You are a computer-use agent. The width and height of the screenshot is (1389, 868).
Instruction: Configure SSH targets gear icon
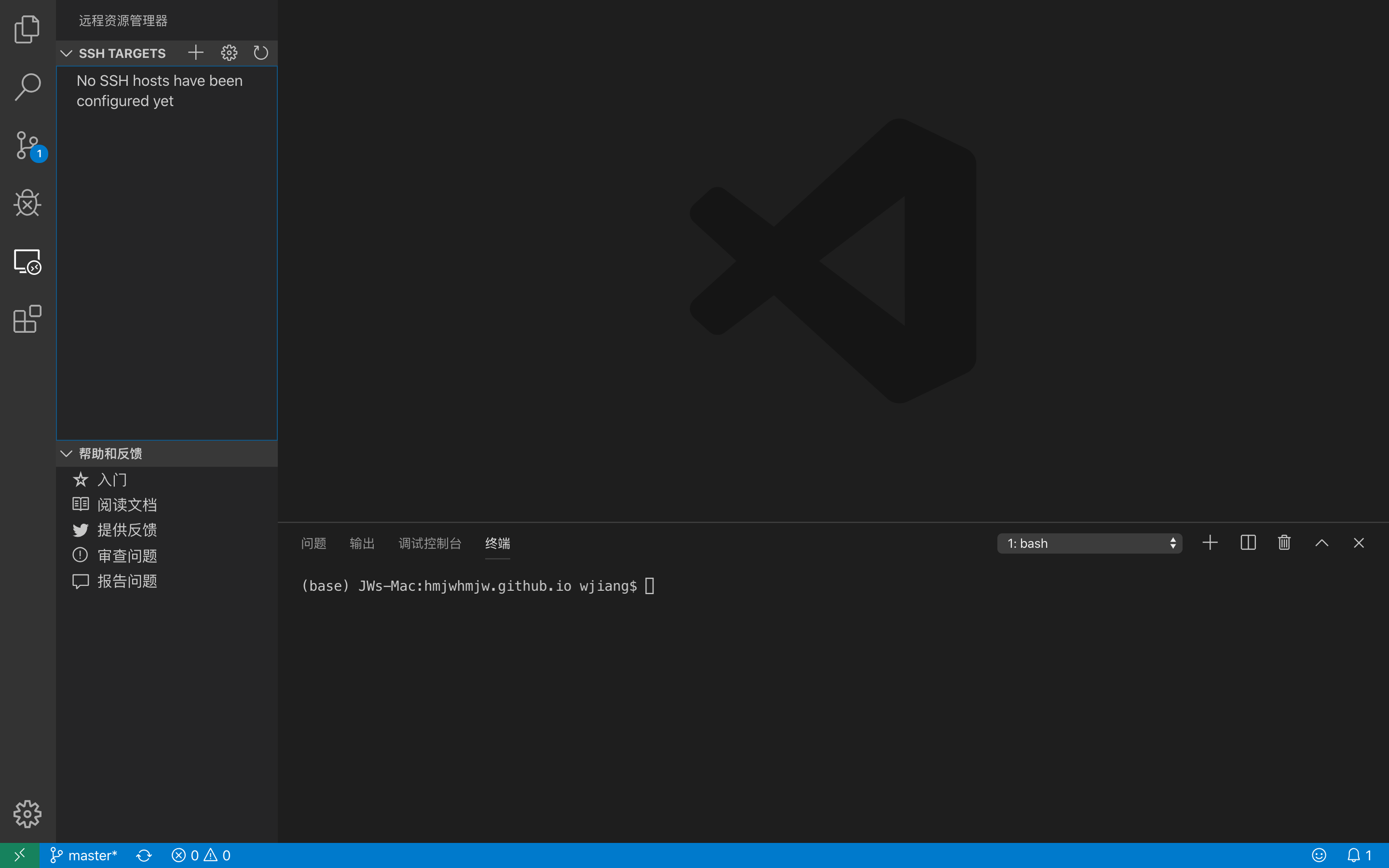coord(229,53)
